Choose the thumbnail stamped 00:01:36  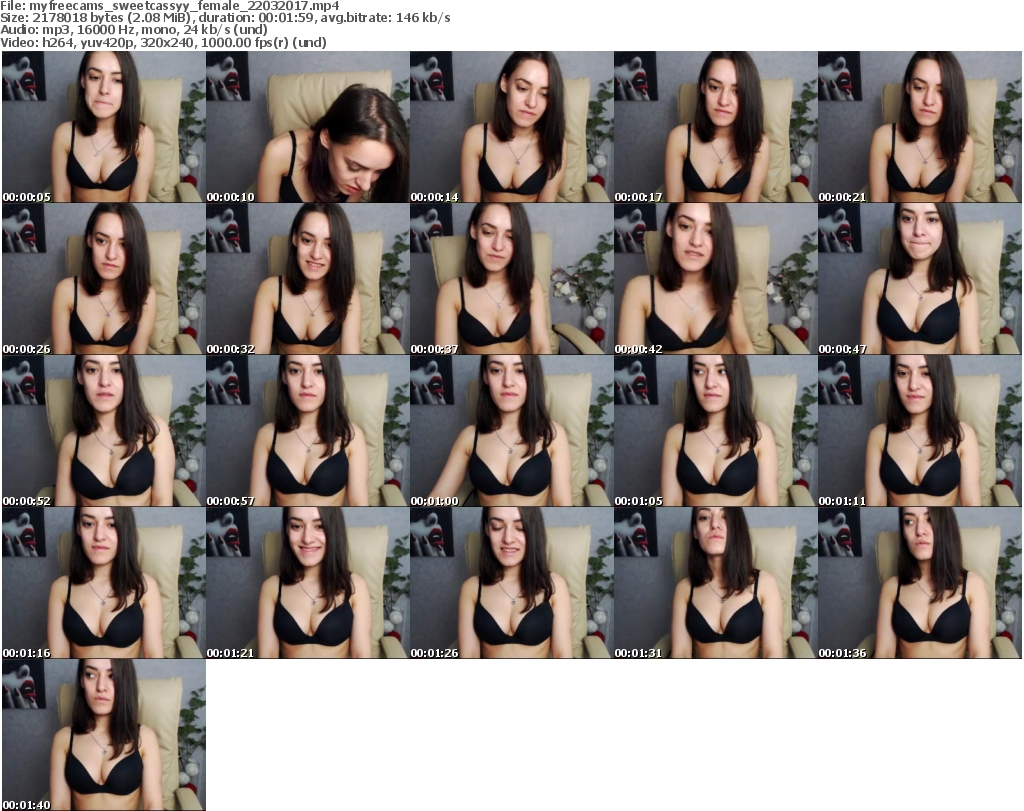(920, 582)
